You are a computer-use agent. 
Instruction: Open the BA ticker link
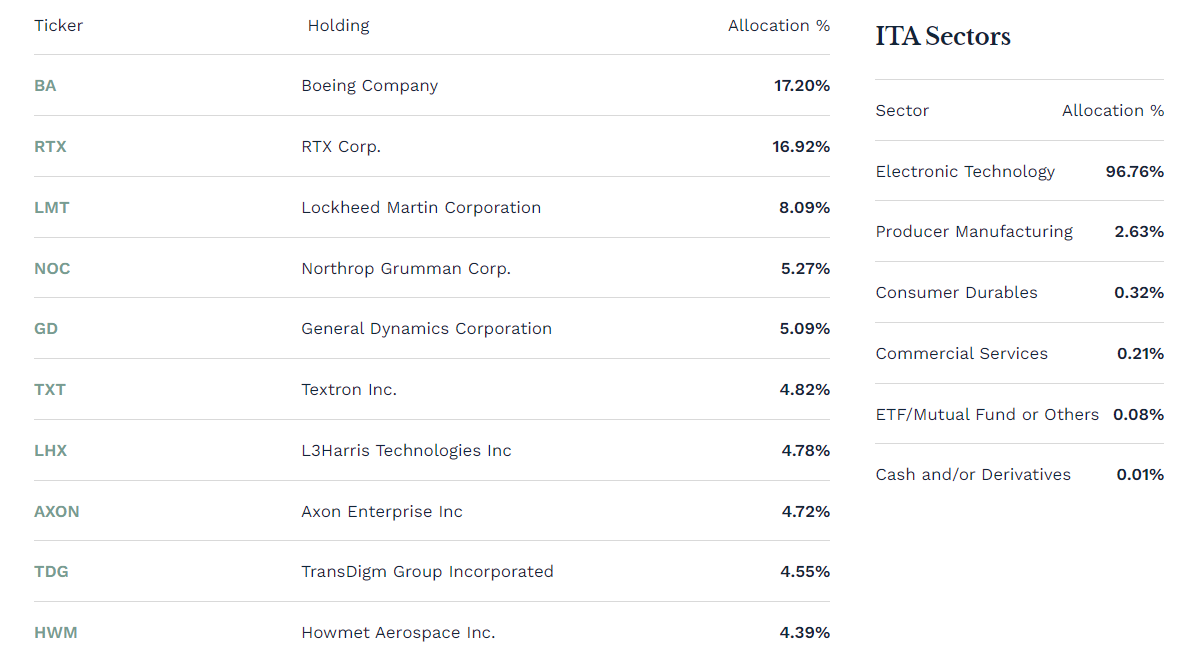pos(45,86)
